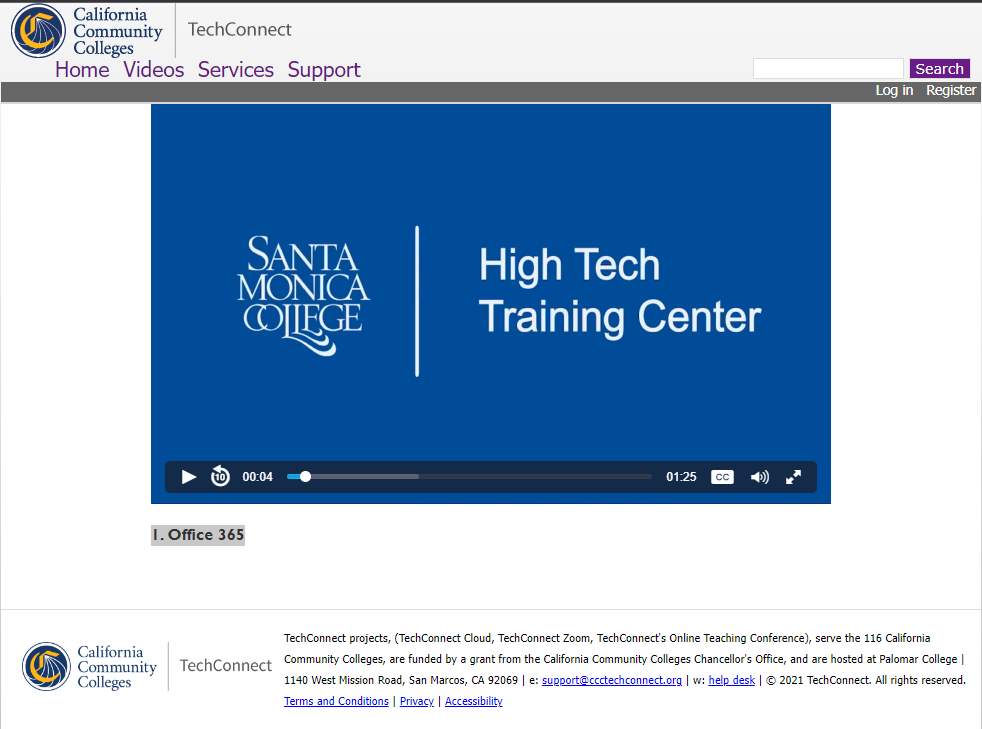Open the Home menu item
This screenshot has height=729, width=982.
point(82,70)
